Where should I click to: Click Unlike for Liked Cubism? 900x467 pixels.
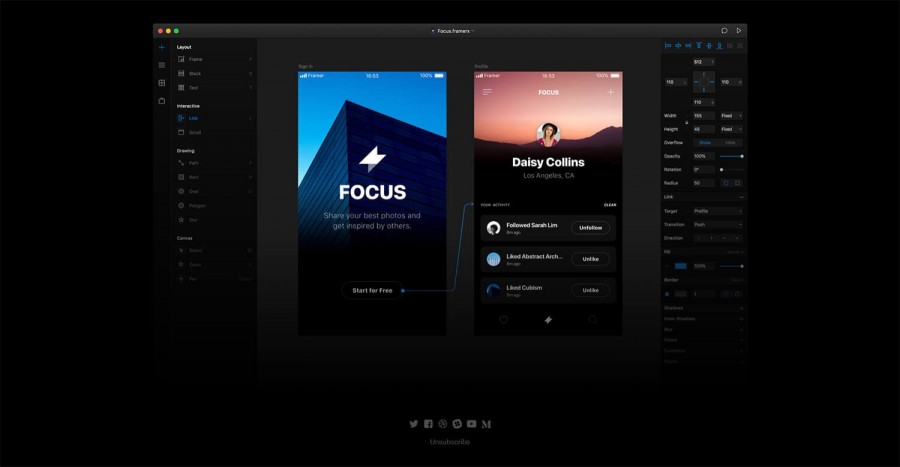point(591,290)
